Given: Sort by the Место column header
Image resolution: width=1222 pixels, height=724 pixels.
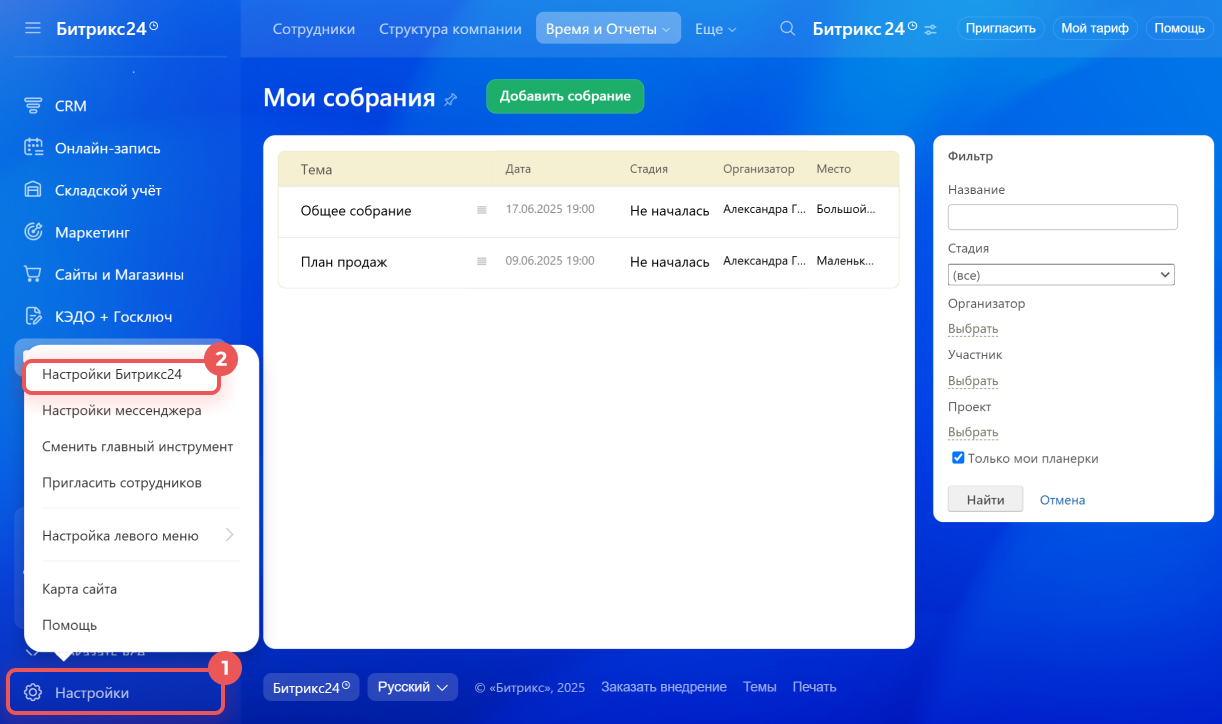Looking at the screenshot, I should (833, 169).
